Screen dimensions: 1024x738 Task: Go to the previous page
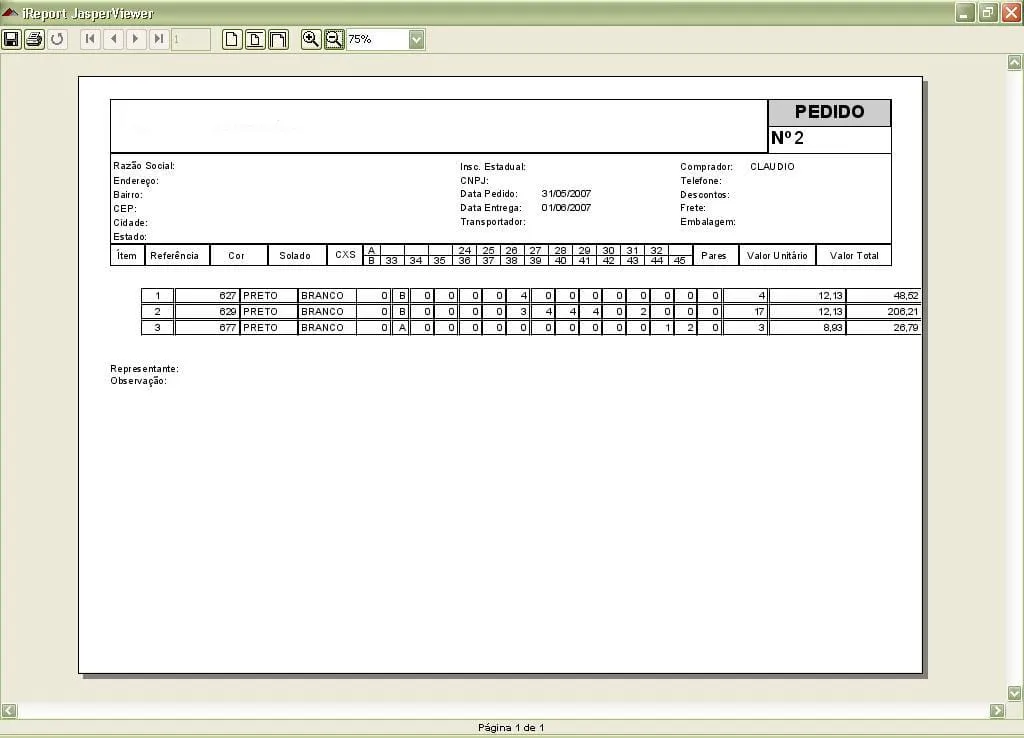(113, 39)
